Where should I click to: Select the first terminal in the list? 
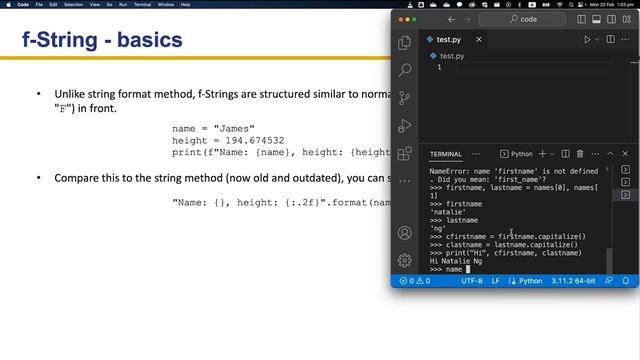coord(625,169)
